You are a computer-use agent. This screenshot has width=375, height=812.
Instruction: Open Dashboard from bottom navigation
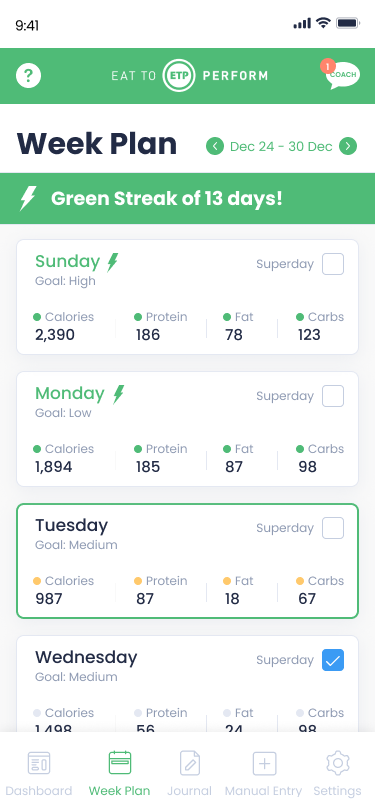(39, 774)
